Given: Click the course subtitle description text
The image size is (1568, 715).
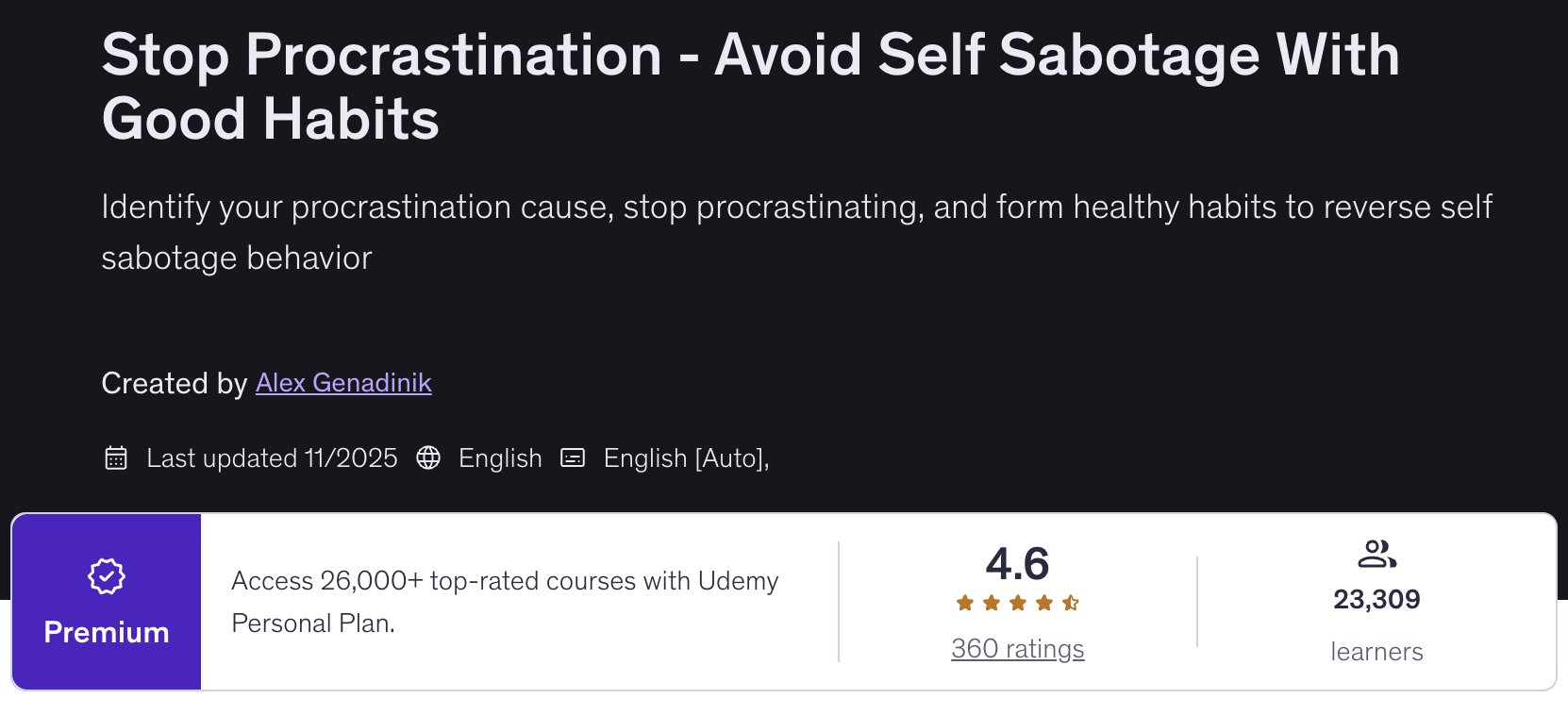Looking at the screenshot, I should [x=795, y=232].
